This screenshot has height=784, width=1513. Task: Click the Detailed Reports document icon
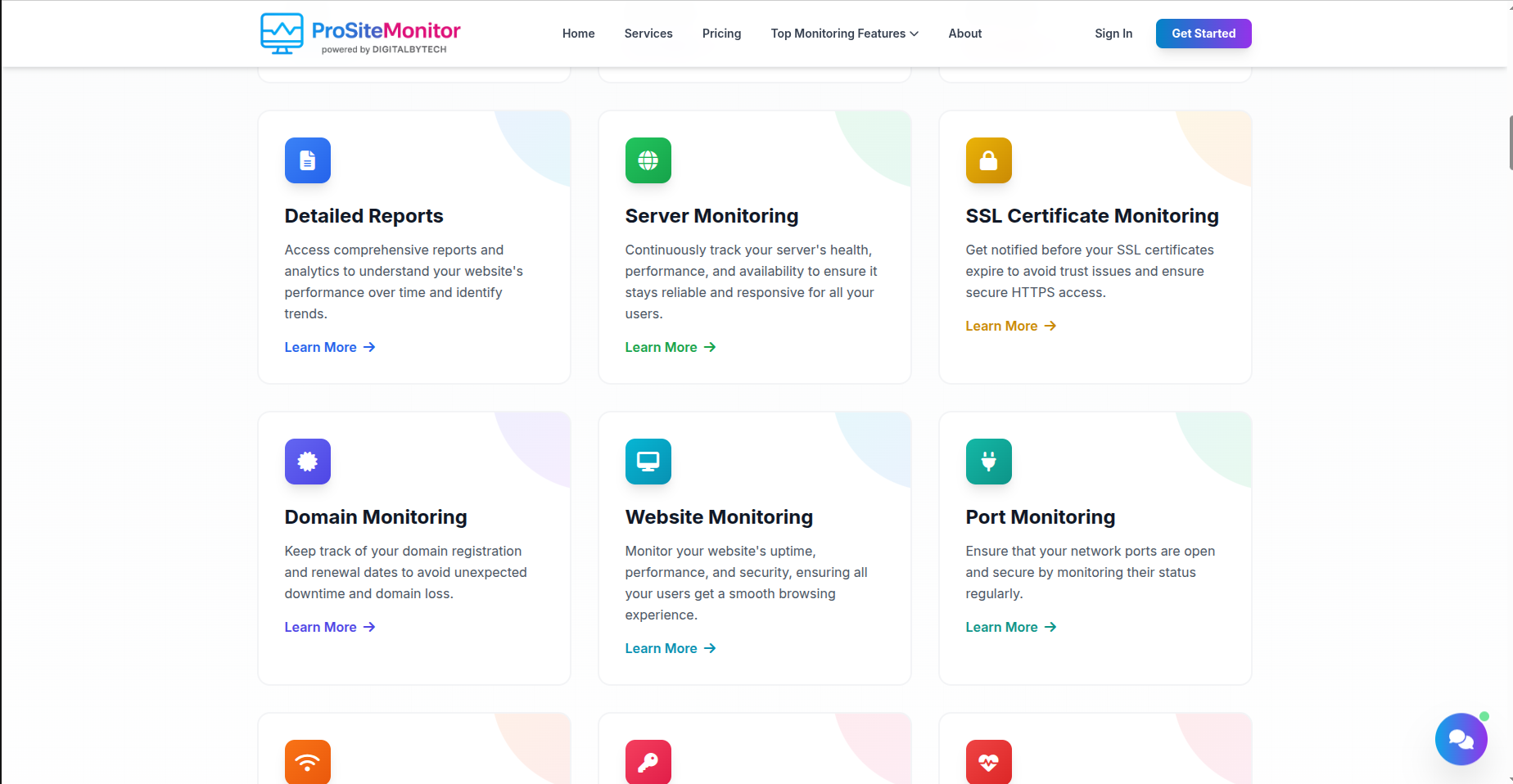click(307, 160)
